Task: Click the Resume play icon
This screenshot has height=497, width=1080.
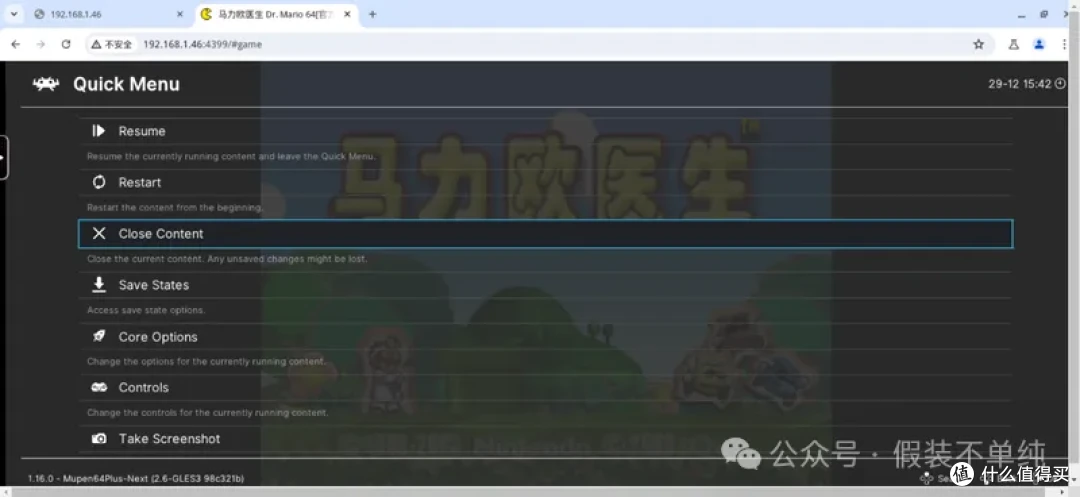Action: point(98,131)
